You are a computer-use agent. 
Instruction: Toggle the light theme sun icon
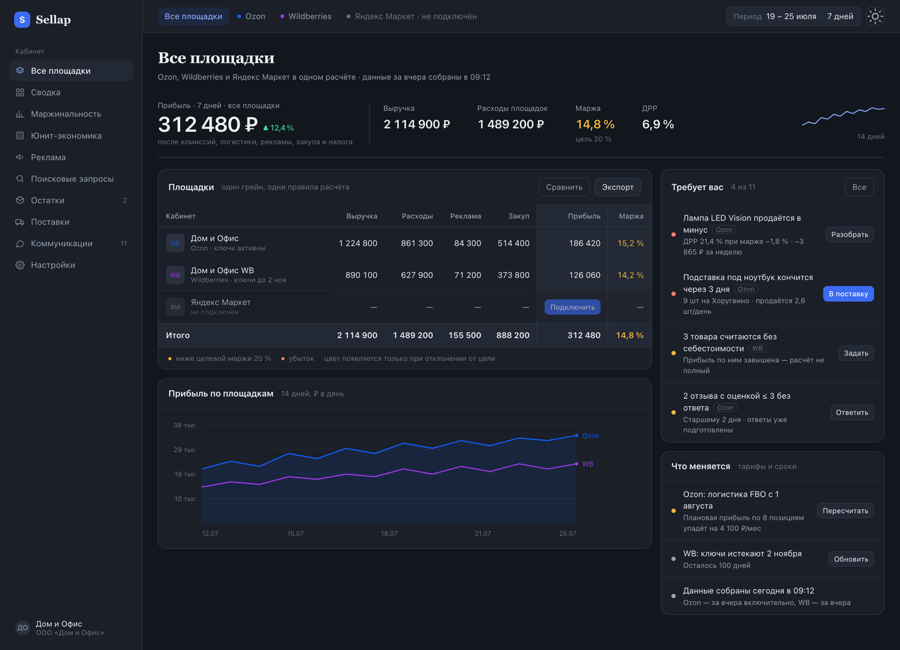point(875,16)
